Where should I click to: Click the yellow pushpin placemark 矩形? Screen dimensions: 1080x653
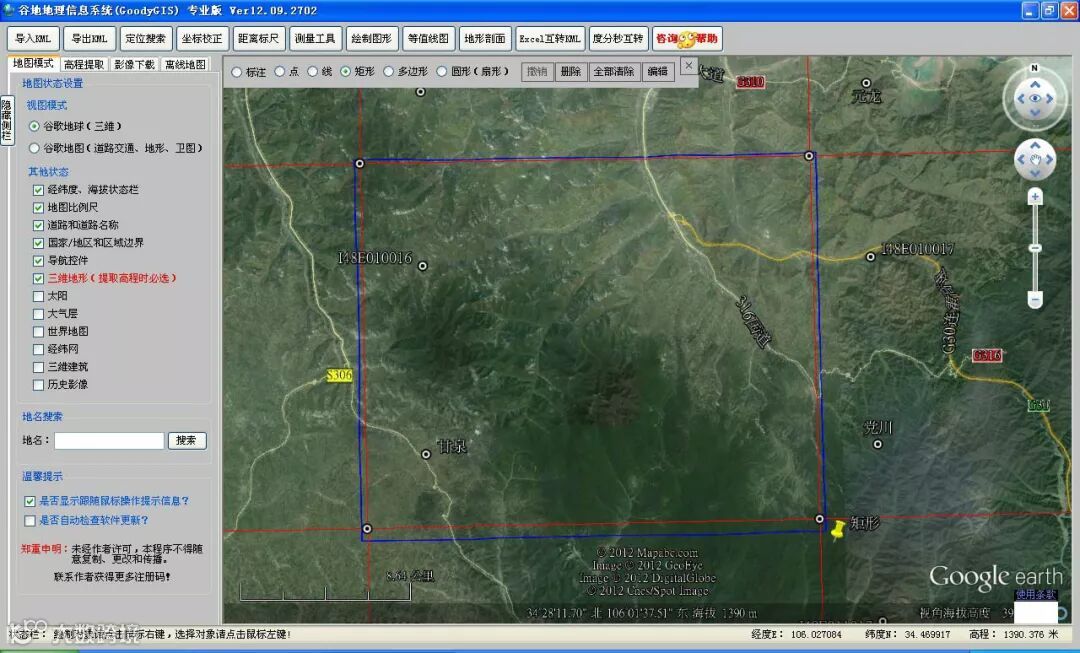tap(838, 530)
